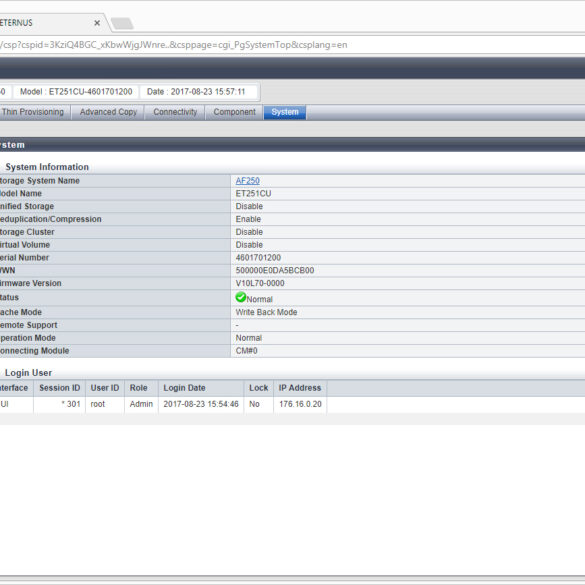The height and width of the screenshot is (585, 585).
Task: Click the Session ID column header
Action: point(60,388)
